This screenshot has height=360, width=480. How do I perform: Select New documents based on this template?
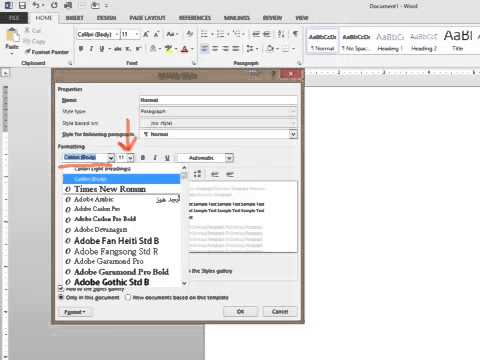click(x=128, y=297)
